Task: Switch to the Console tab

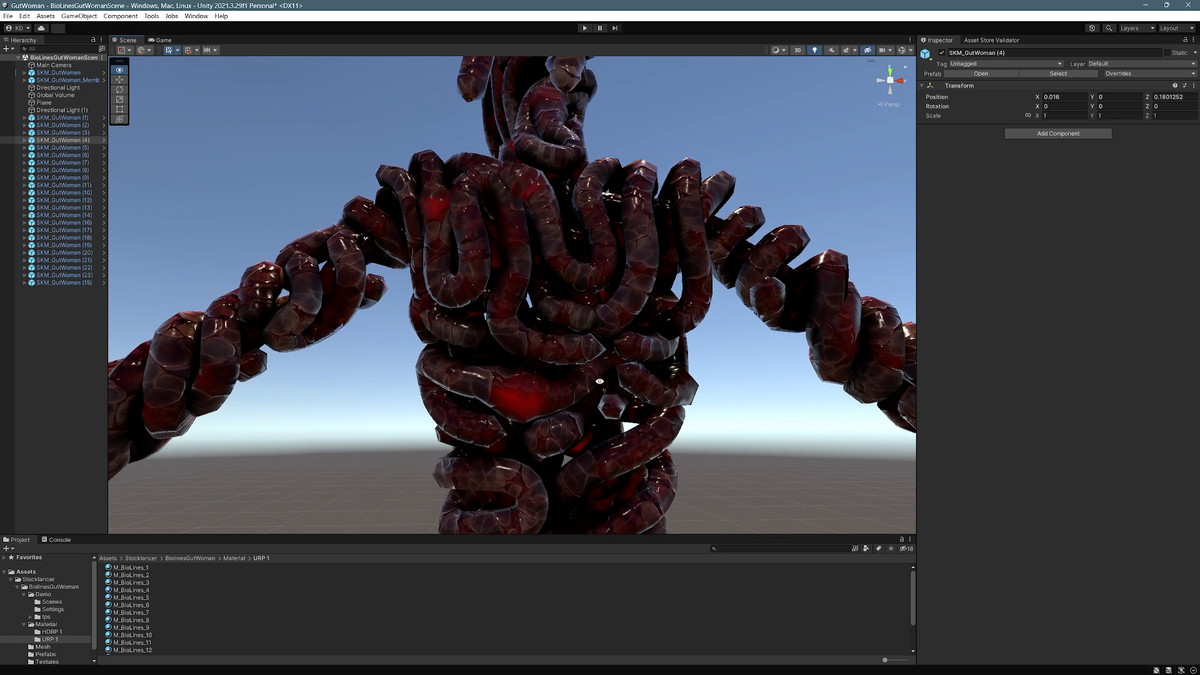Action: 56,540
